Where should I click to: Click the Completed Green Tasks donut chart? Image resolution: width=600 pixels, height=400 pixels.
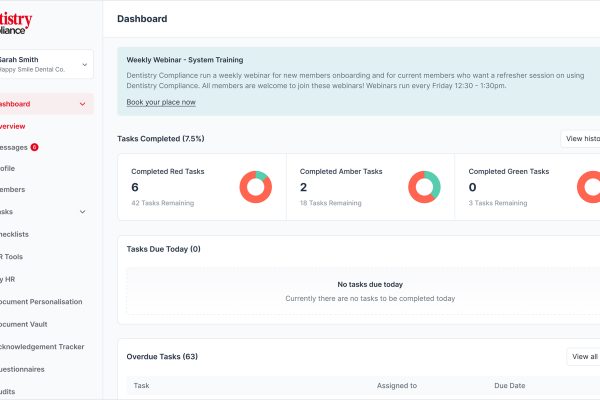click(589, 187)
